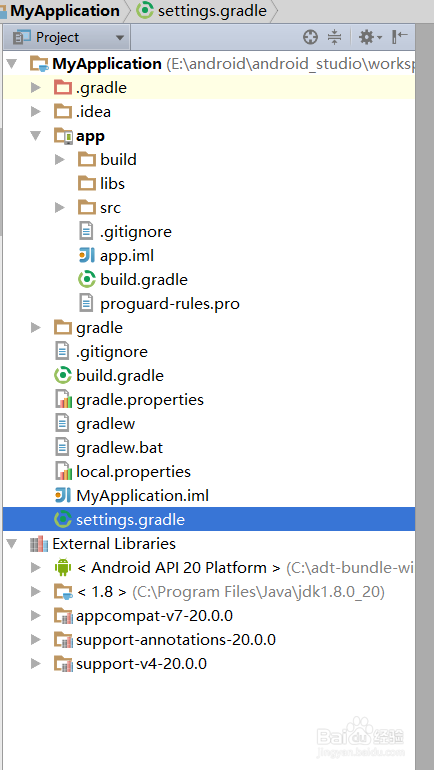
Task: Click the settings.gradle Gradle icon
Action: pos(63,520)
